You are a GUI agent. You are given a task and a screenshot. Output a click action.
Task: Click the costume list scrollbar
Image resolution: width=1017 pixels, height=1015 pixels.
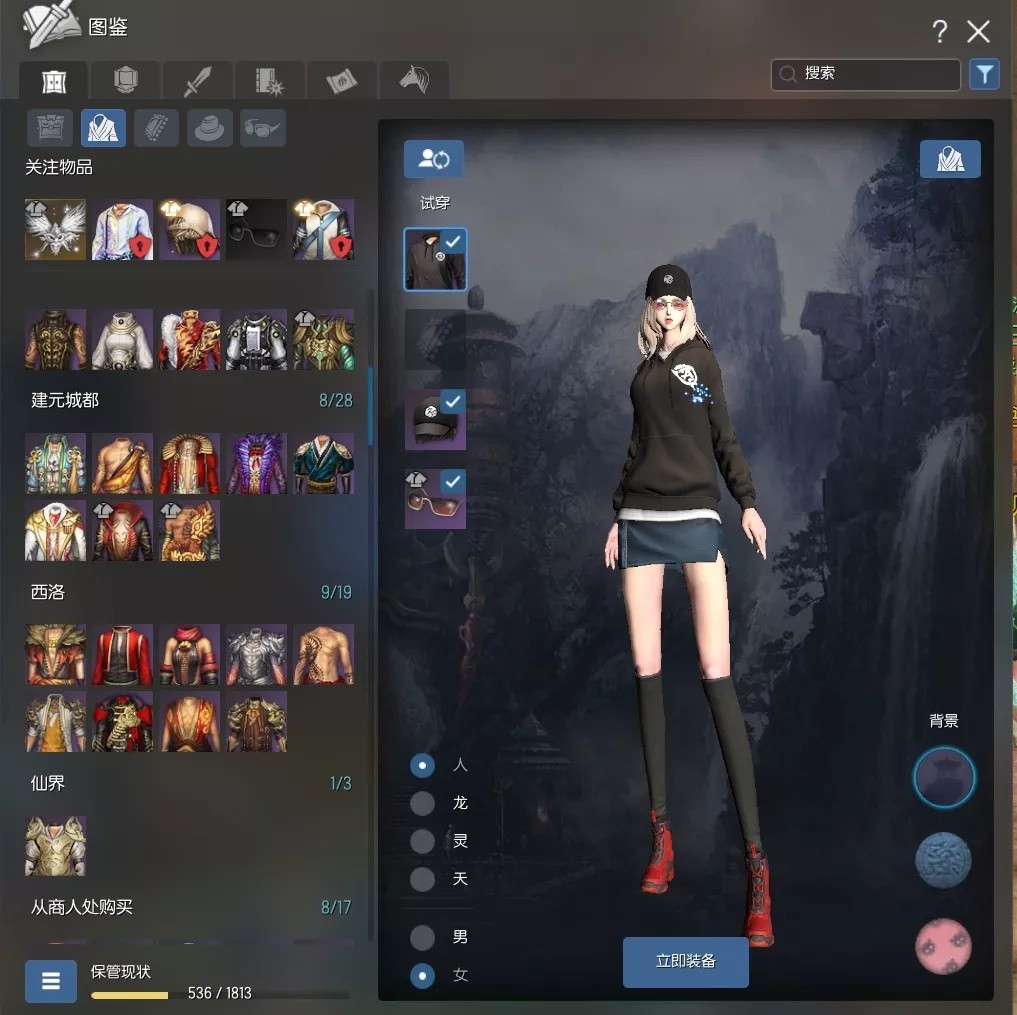point(370,406)
